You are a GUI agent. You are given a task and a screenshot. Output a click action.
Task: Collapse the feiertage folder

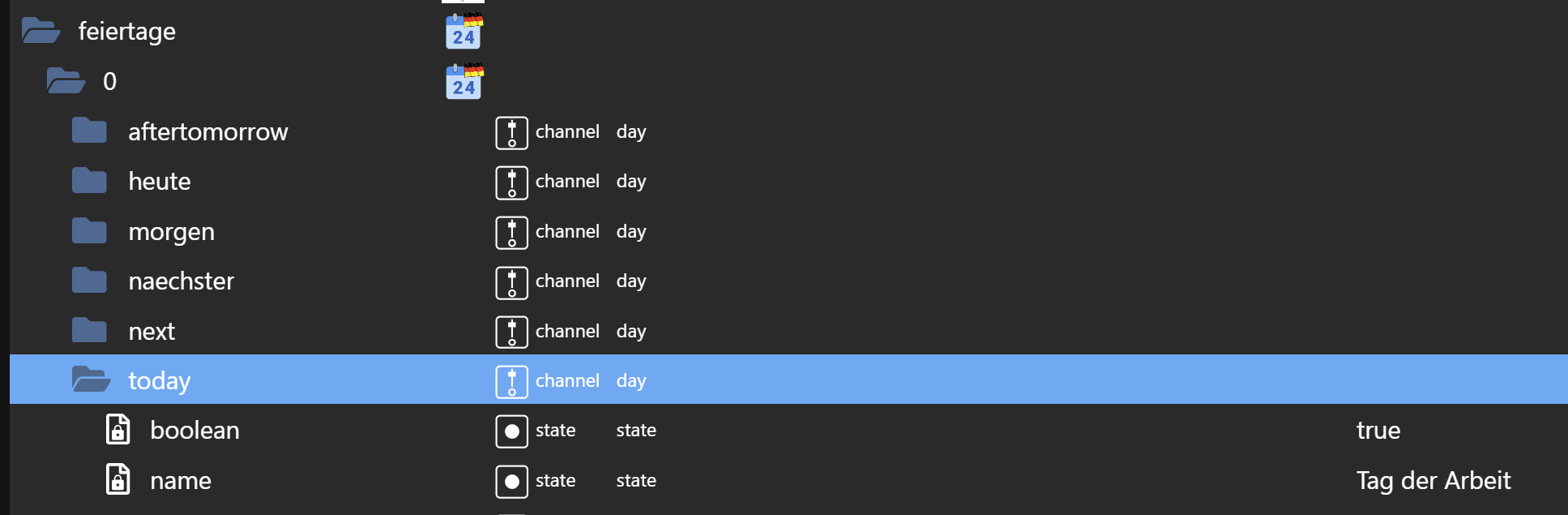tap(41, 32)
